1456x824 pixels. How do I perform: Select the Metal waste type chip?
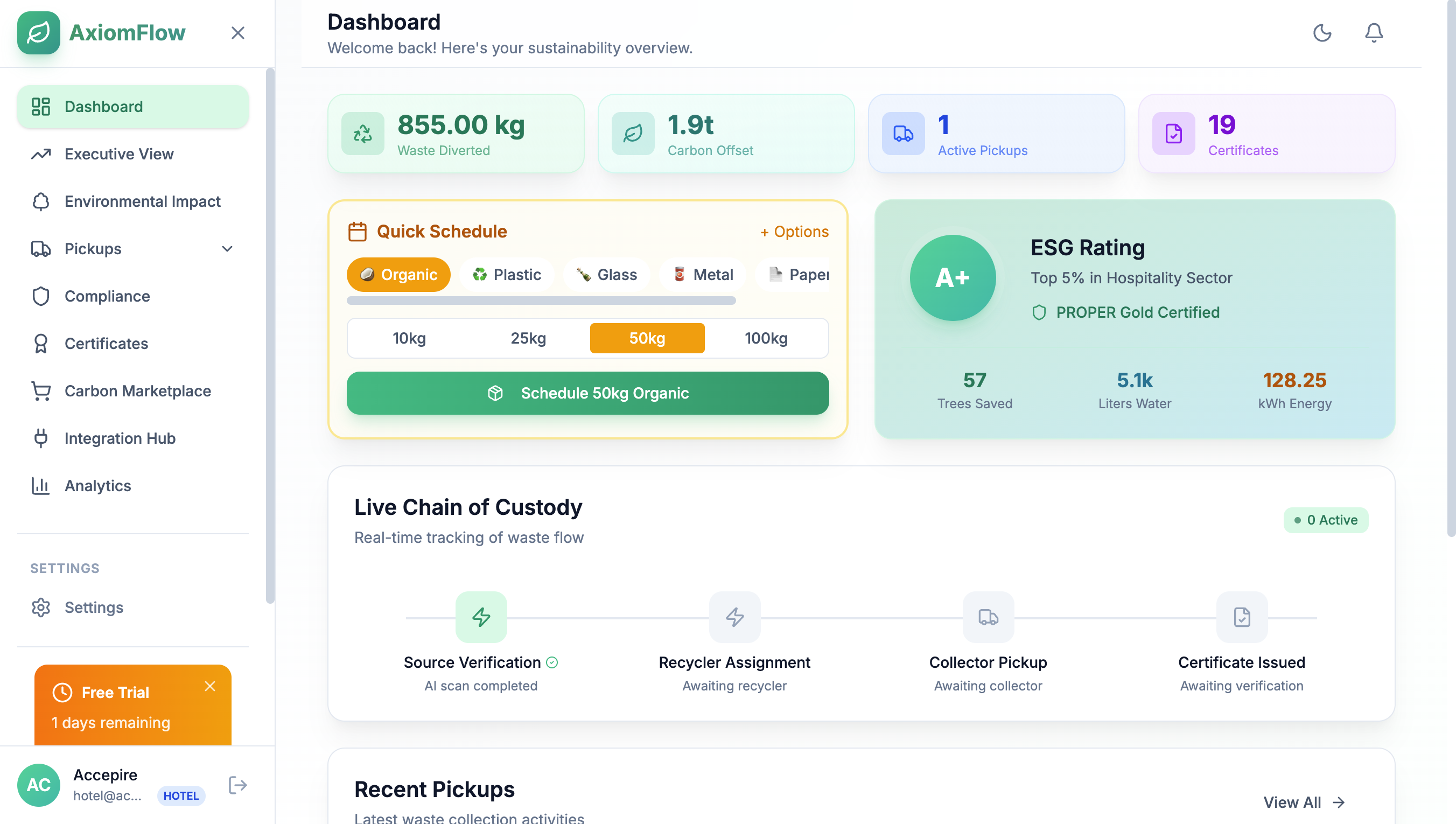[703, 275]
